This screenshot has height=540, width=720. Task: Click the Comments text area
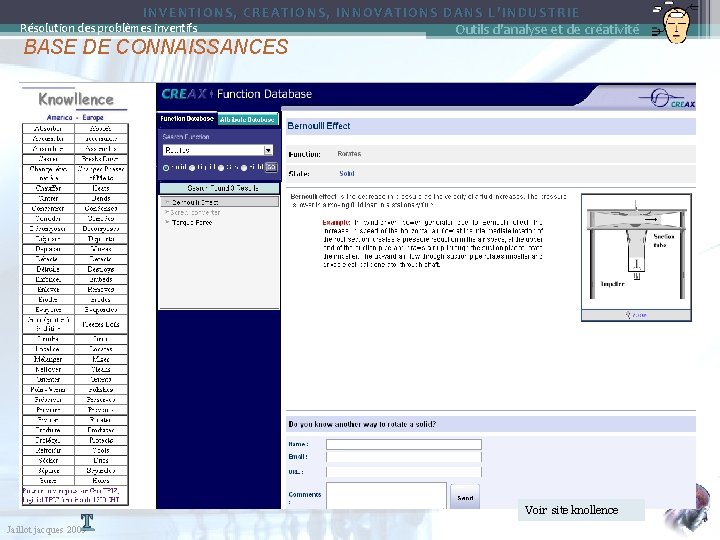pyautogui.click(x=386, y=495)
